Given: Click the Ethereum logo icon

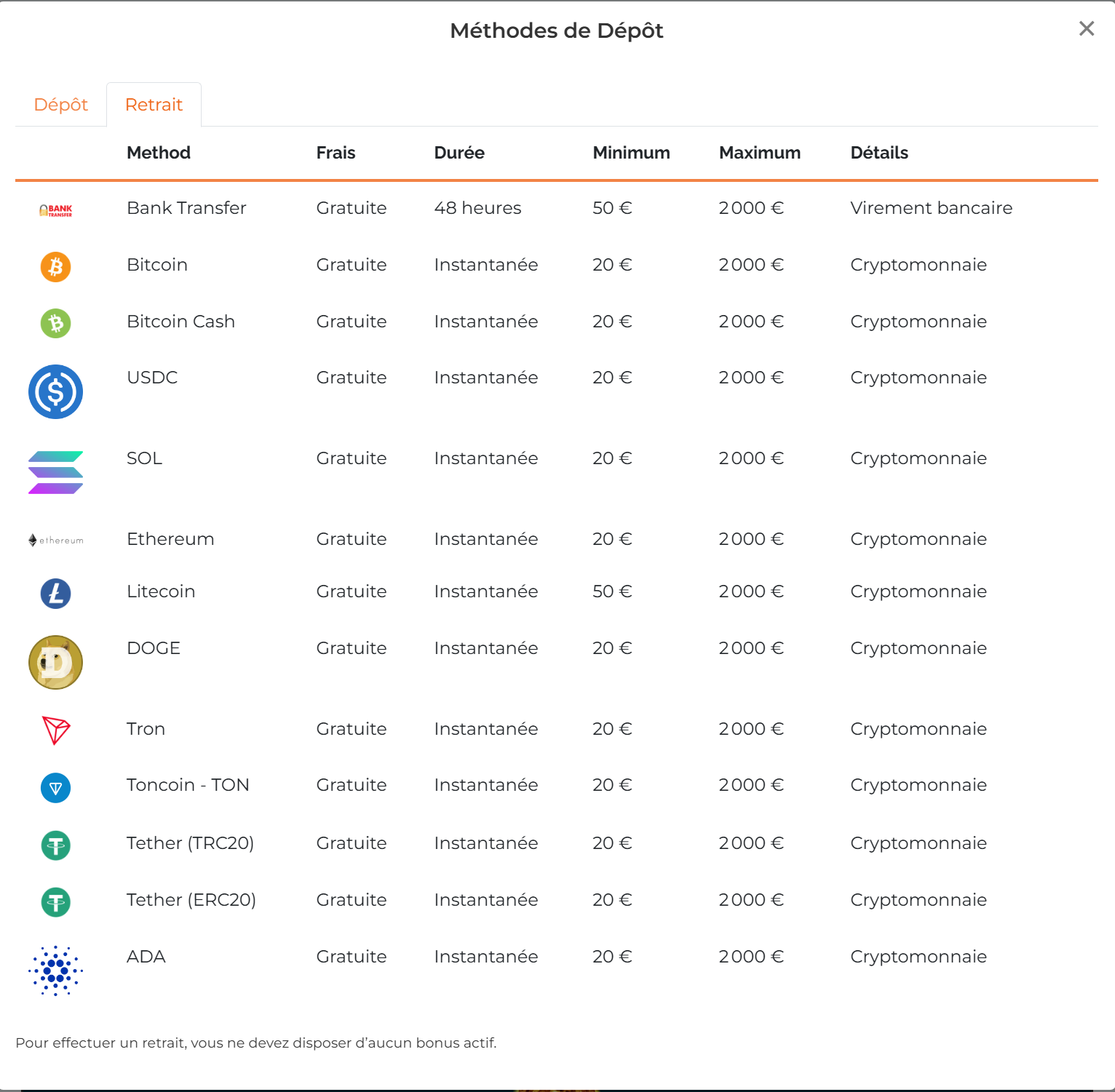Looking at the screenshot, I should pyautogui.click(x=55, y=540).
